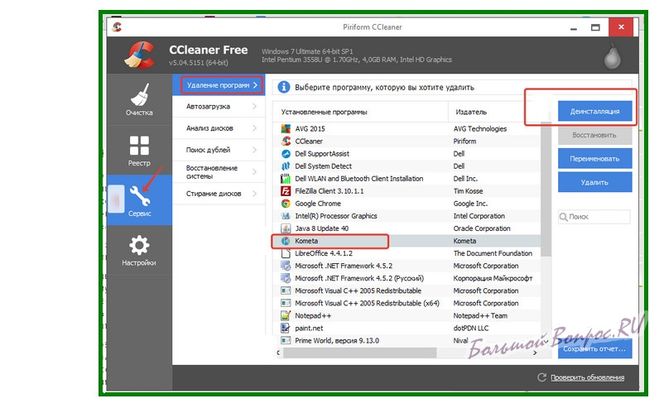Select Microsoft Visual C++ 2005 Redistributable (x64)
The width and height of the screenshot is (659, 408).
(406, 303)
